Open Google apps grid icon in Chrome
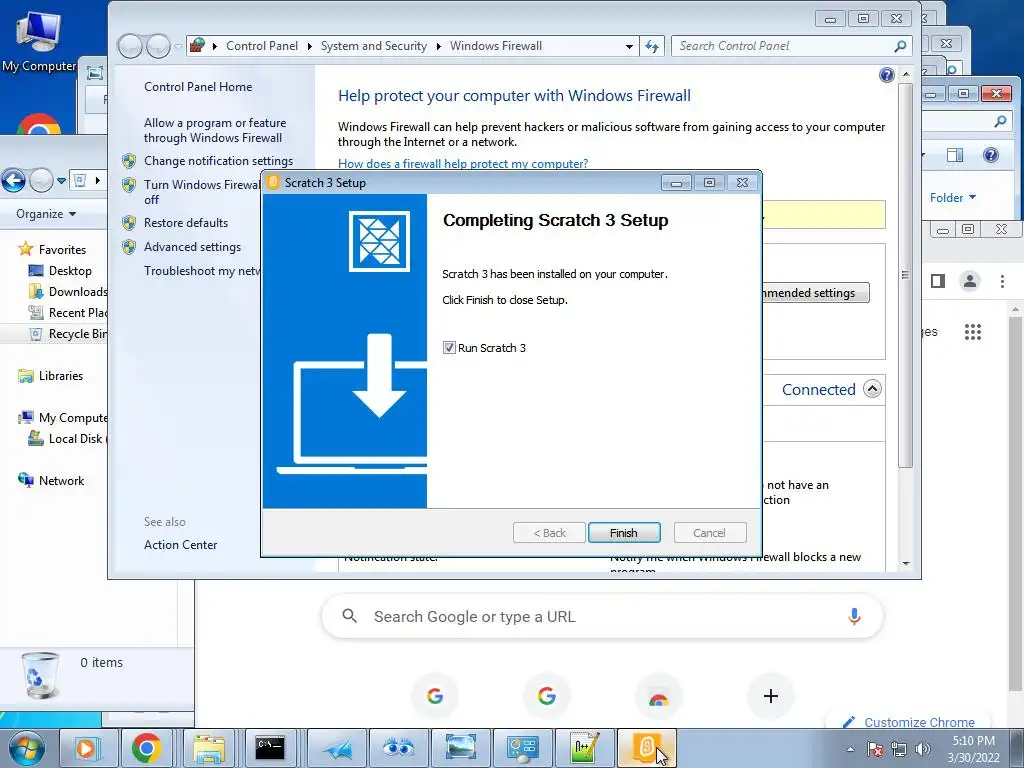 tap(973, 332)
